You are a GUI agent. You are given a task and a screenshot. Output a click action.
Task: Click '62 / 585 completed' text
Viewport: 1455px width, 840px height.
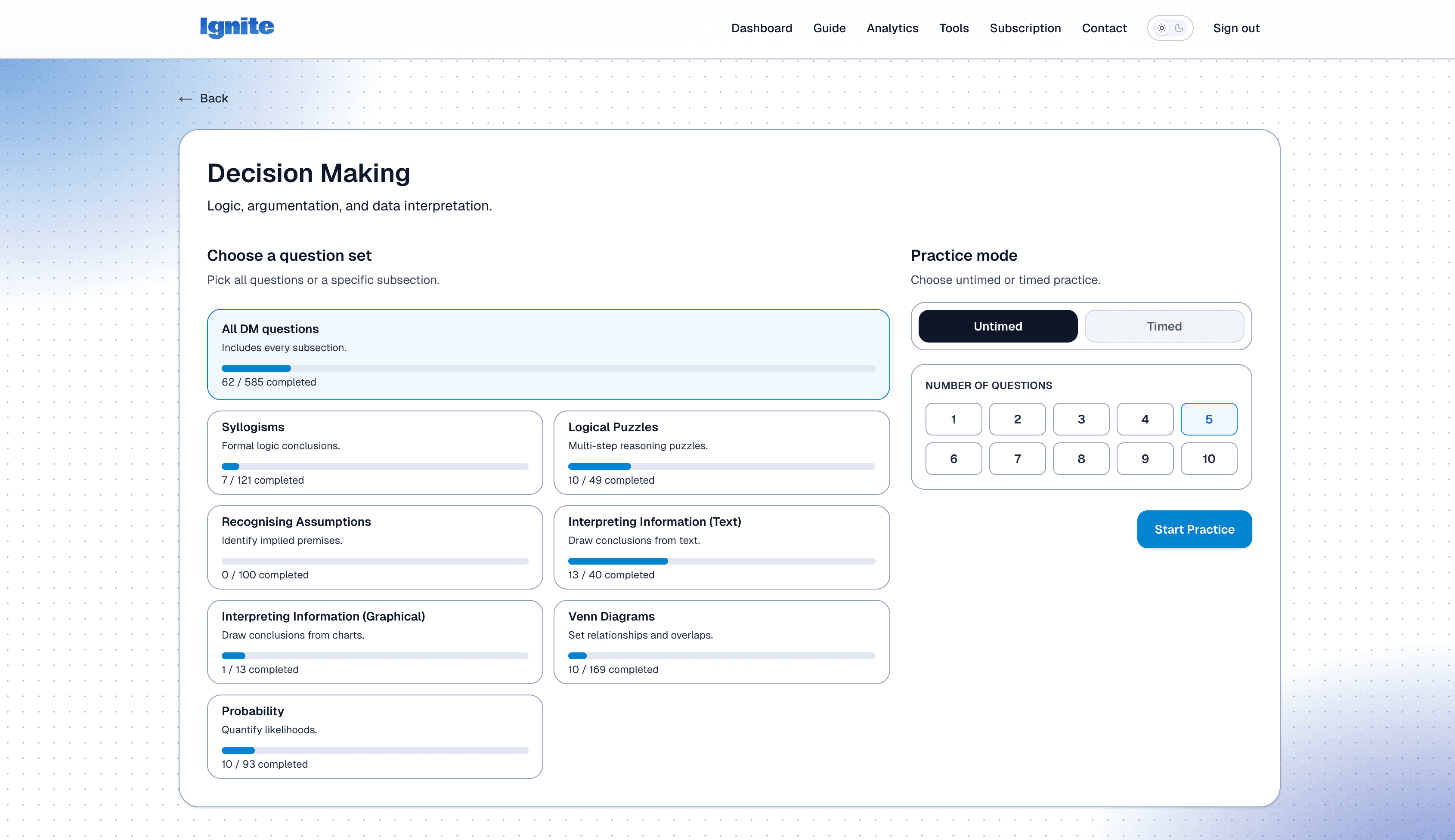click(x=269, y=383)
